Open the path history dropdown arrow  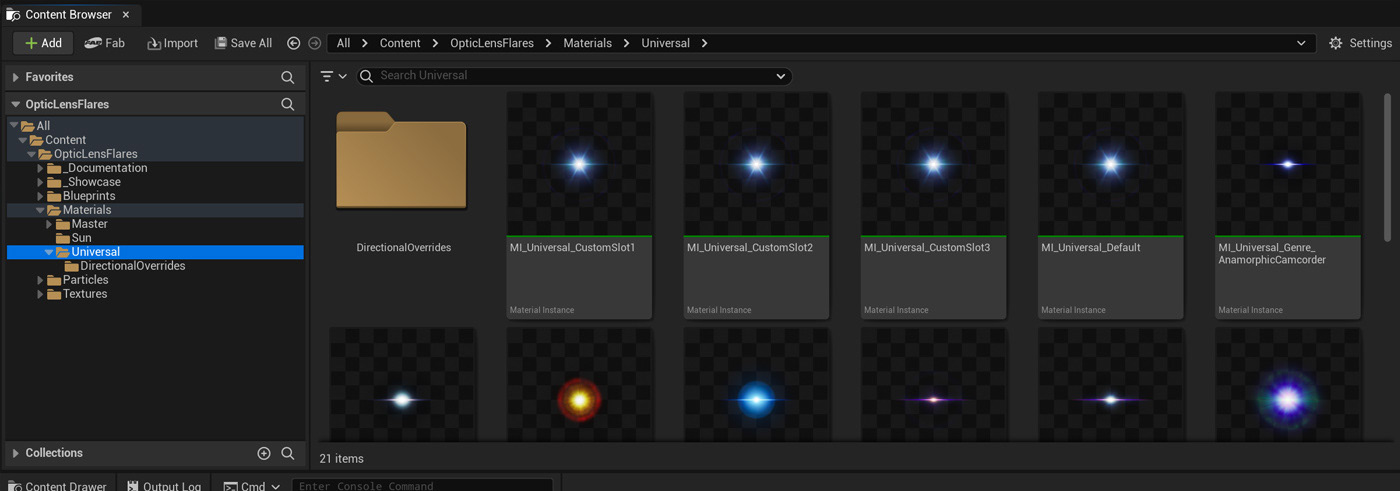tap(1301, 43)
